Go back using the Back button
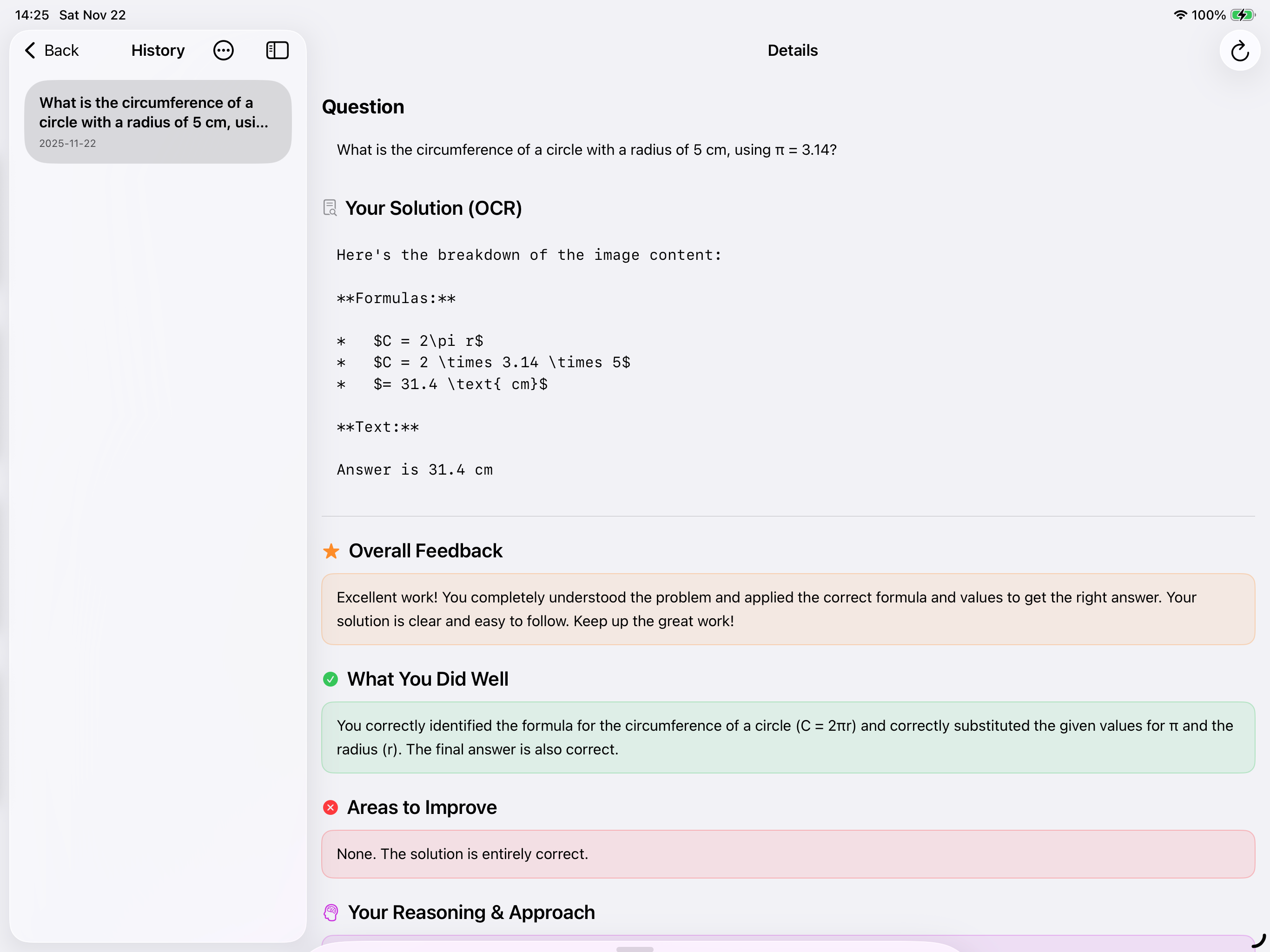The height and width of the screenshot is (952, 1270). [x=52, y=51]
